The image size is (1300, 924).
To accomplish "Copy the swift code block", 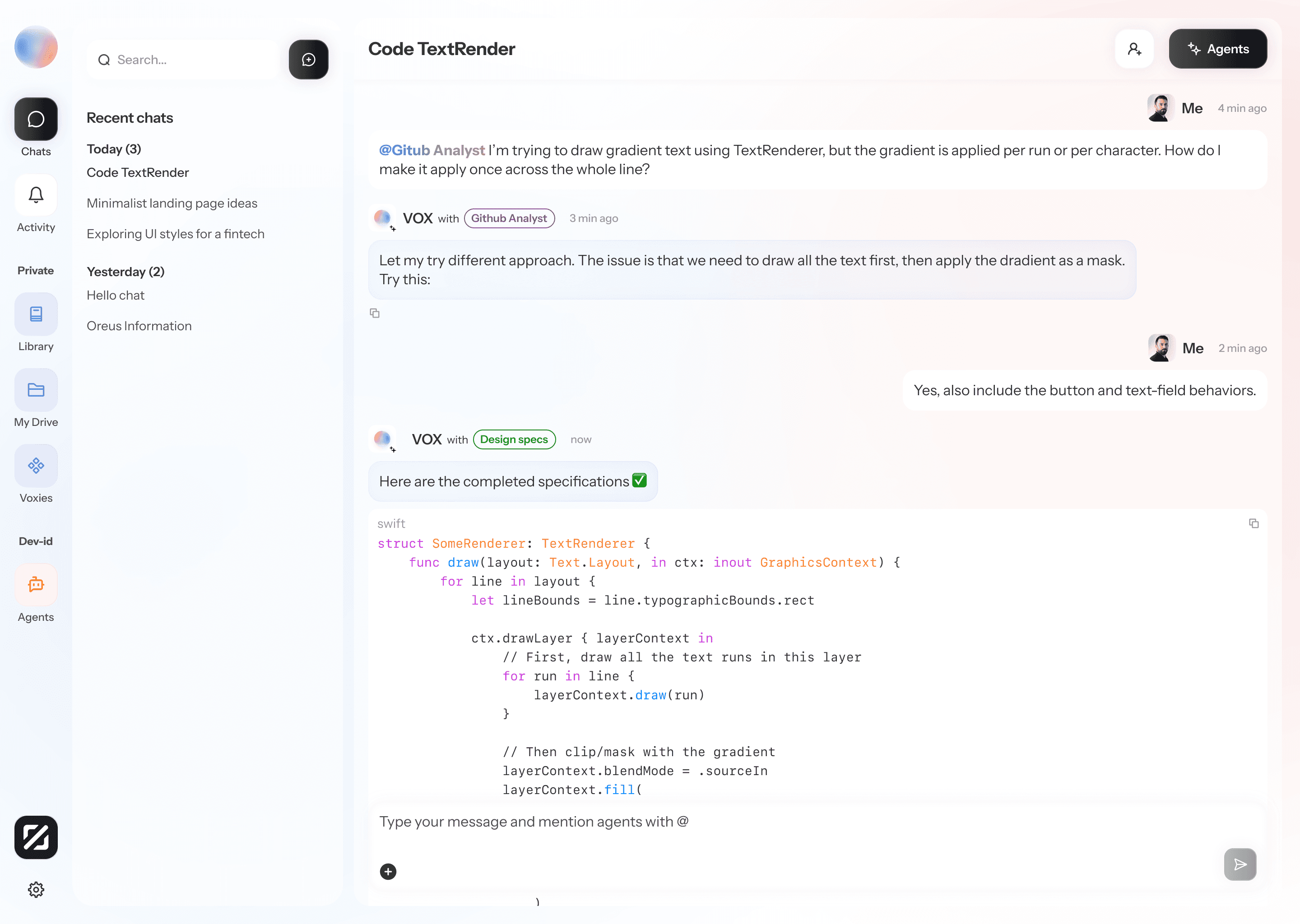I will tap(1254, 523).
